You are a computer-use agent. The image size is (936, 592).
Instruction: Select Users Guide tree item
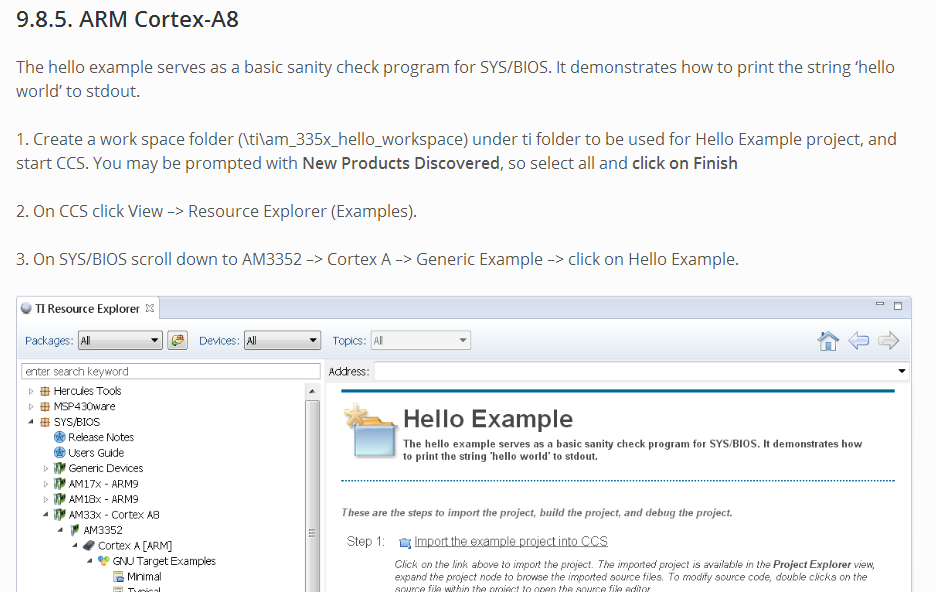[96, 452]
